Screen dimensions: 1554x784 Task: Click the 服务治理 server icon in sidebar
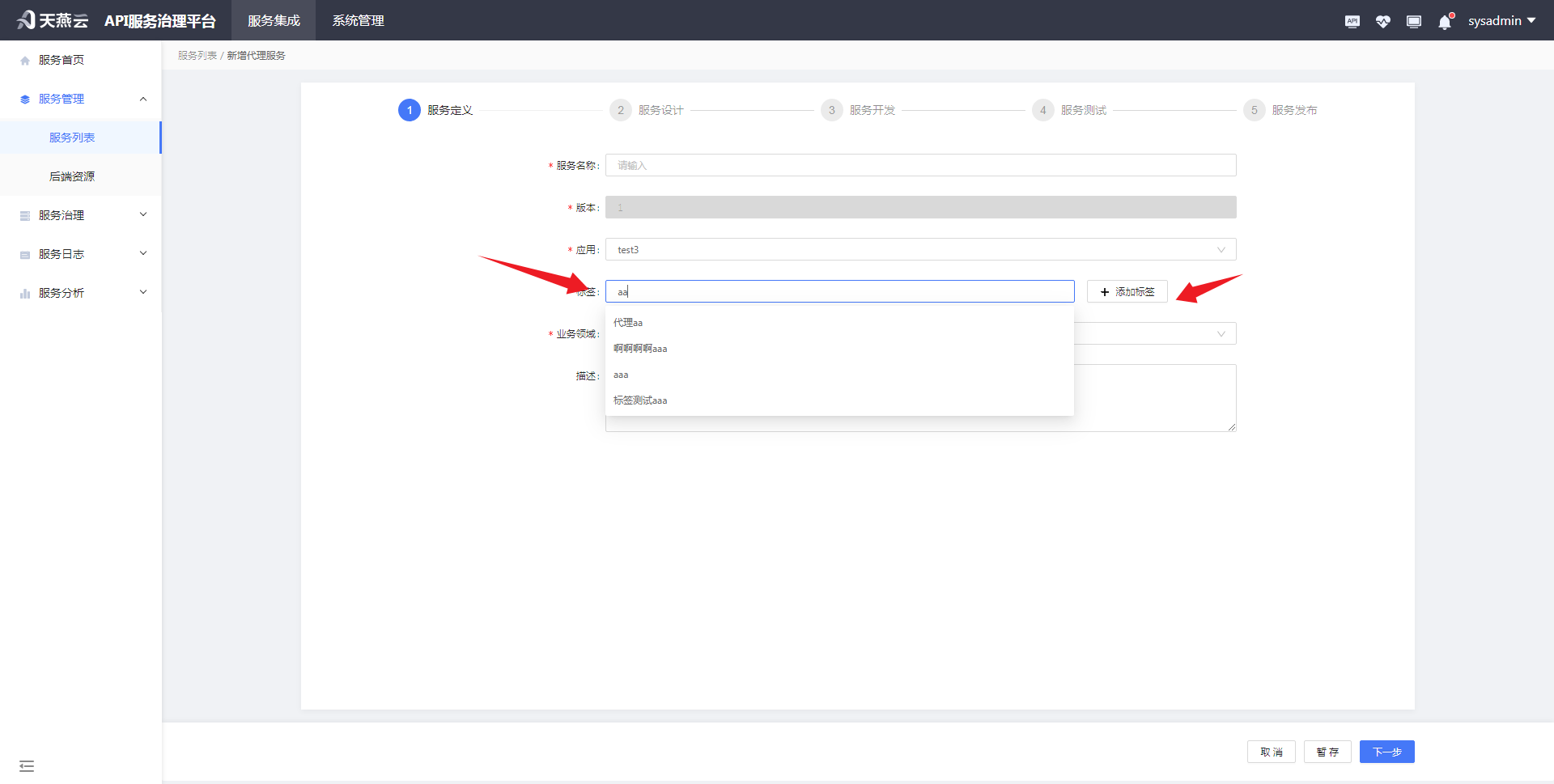coord(23,214)
